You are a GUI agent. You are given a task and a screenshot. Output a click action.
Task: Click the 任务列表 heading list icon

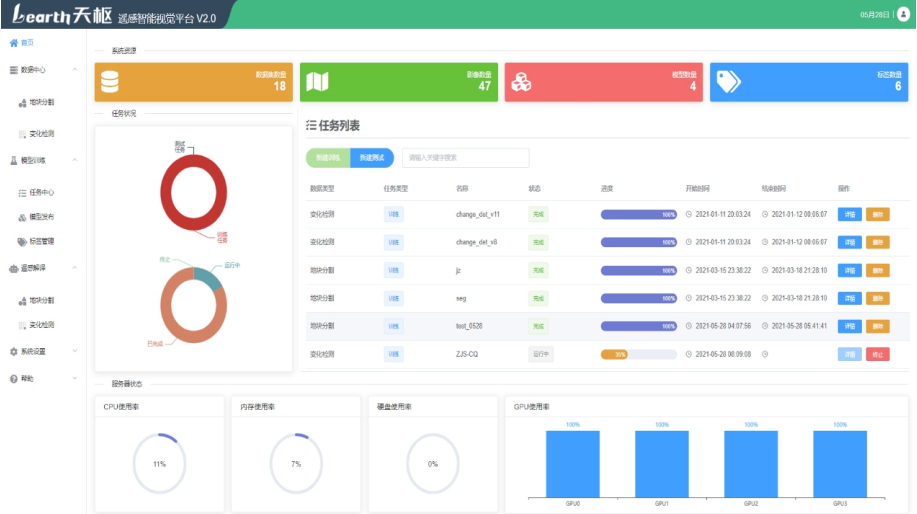click(x=311, y=125)
